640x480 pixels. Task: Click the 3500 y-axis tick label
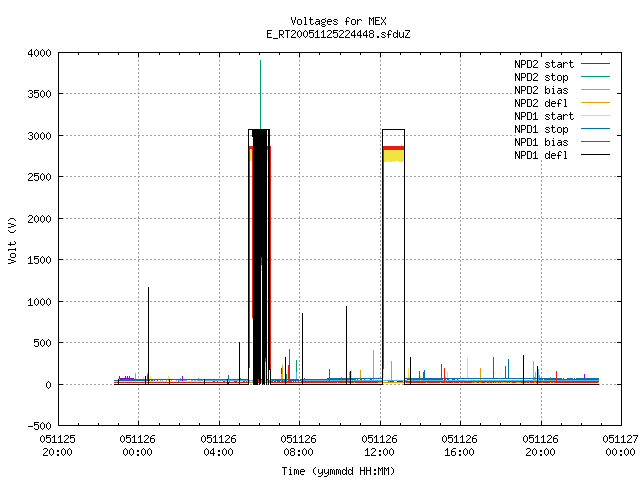click(x=40, y=94)
